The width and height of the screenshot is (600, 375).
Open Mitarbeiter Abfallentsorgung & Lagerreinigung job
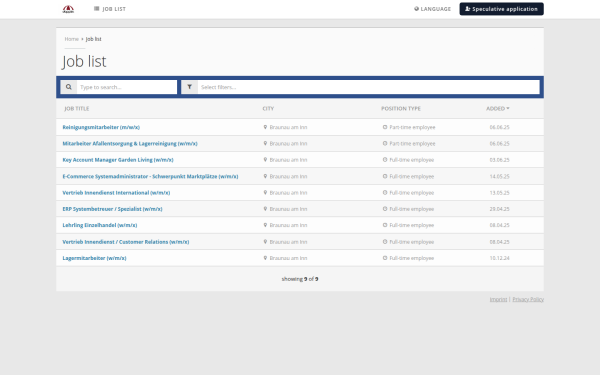tap(130, 143)
